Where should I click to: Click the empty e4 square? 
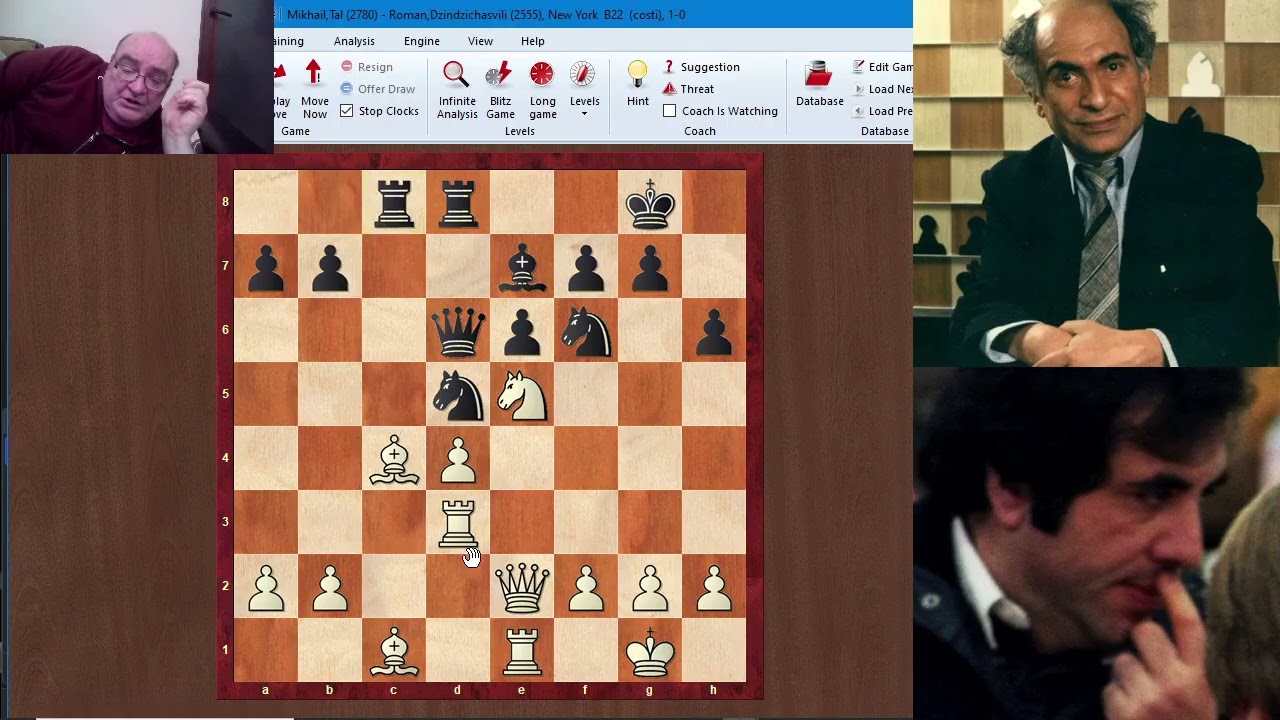point(522,458)
